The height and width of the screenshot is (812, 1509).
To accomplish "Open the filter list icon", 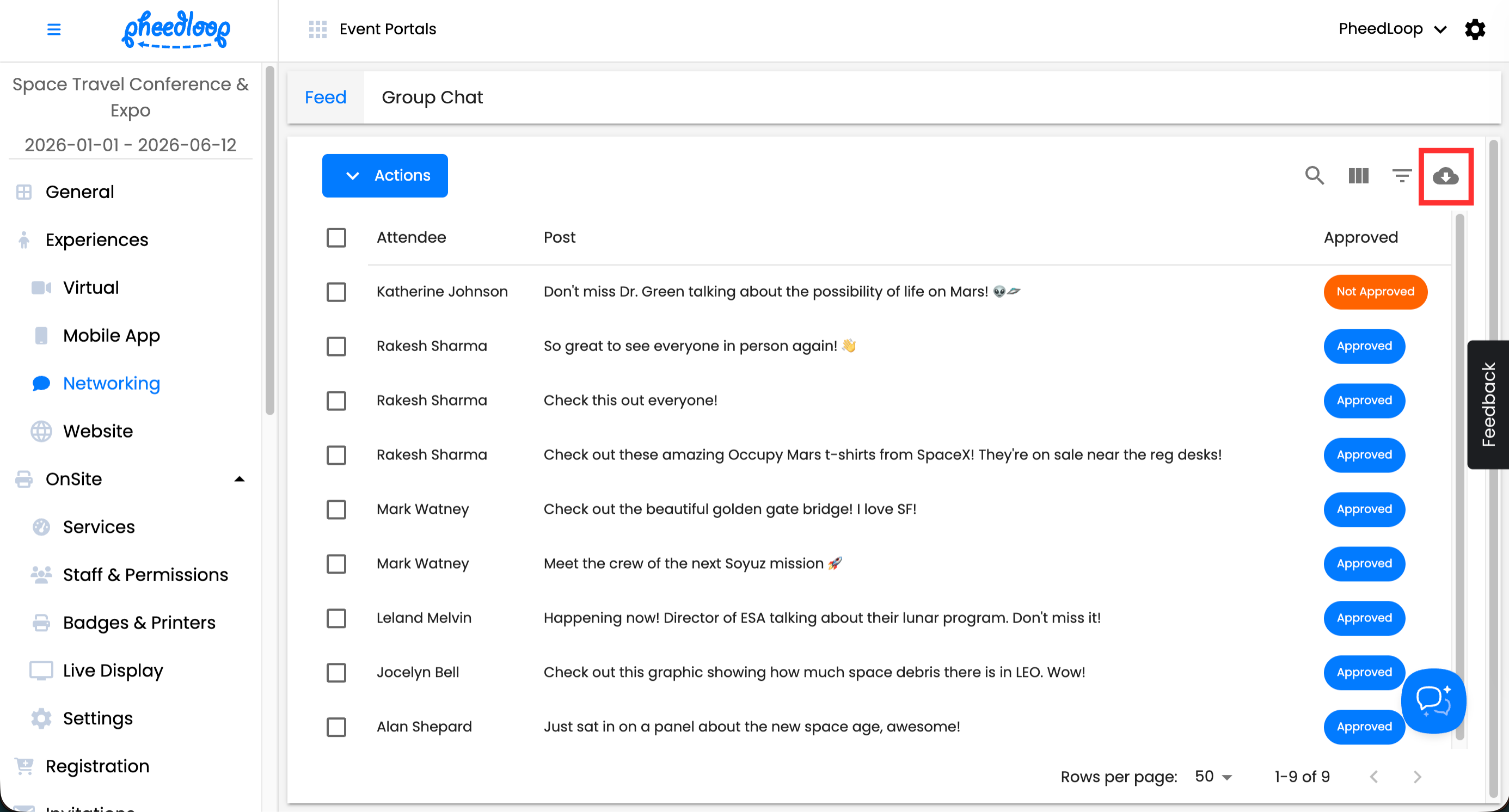I will click(1401, 176).
